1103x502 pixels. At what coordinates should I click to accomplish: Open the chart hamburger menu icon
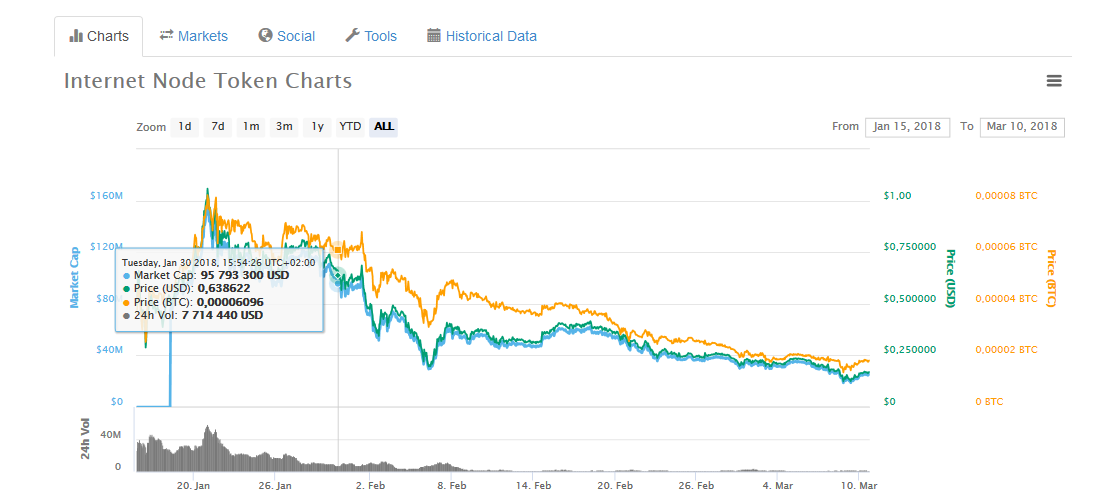pos(1053,81)
